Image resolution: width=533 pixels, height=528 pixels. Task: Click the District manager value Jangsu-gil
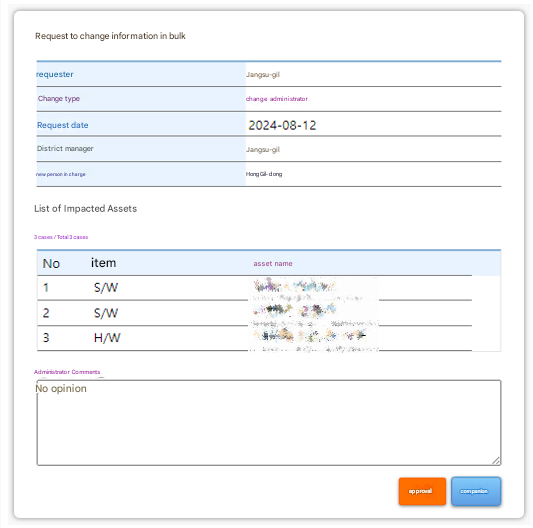tap(262, 150)
